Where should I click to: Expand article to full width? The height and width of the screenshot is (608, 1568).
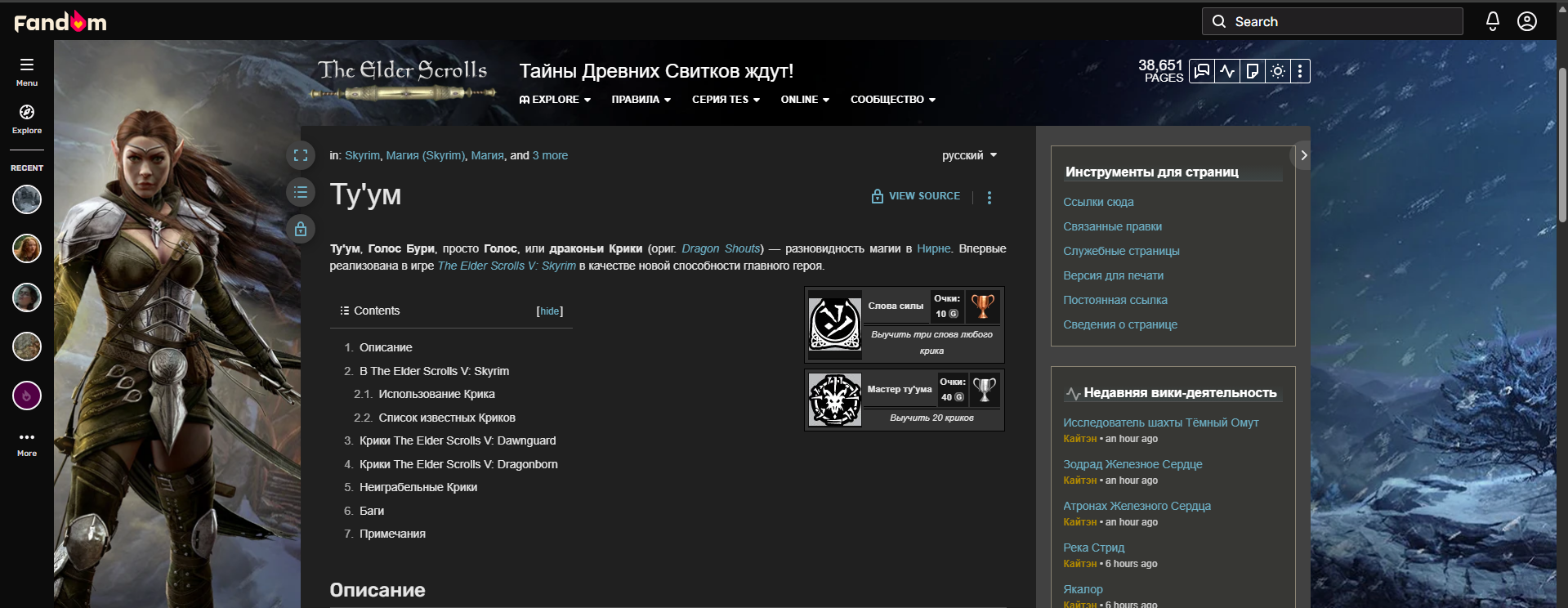pyautogui.click(x=301, y=155)
